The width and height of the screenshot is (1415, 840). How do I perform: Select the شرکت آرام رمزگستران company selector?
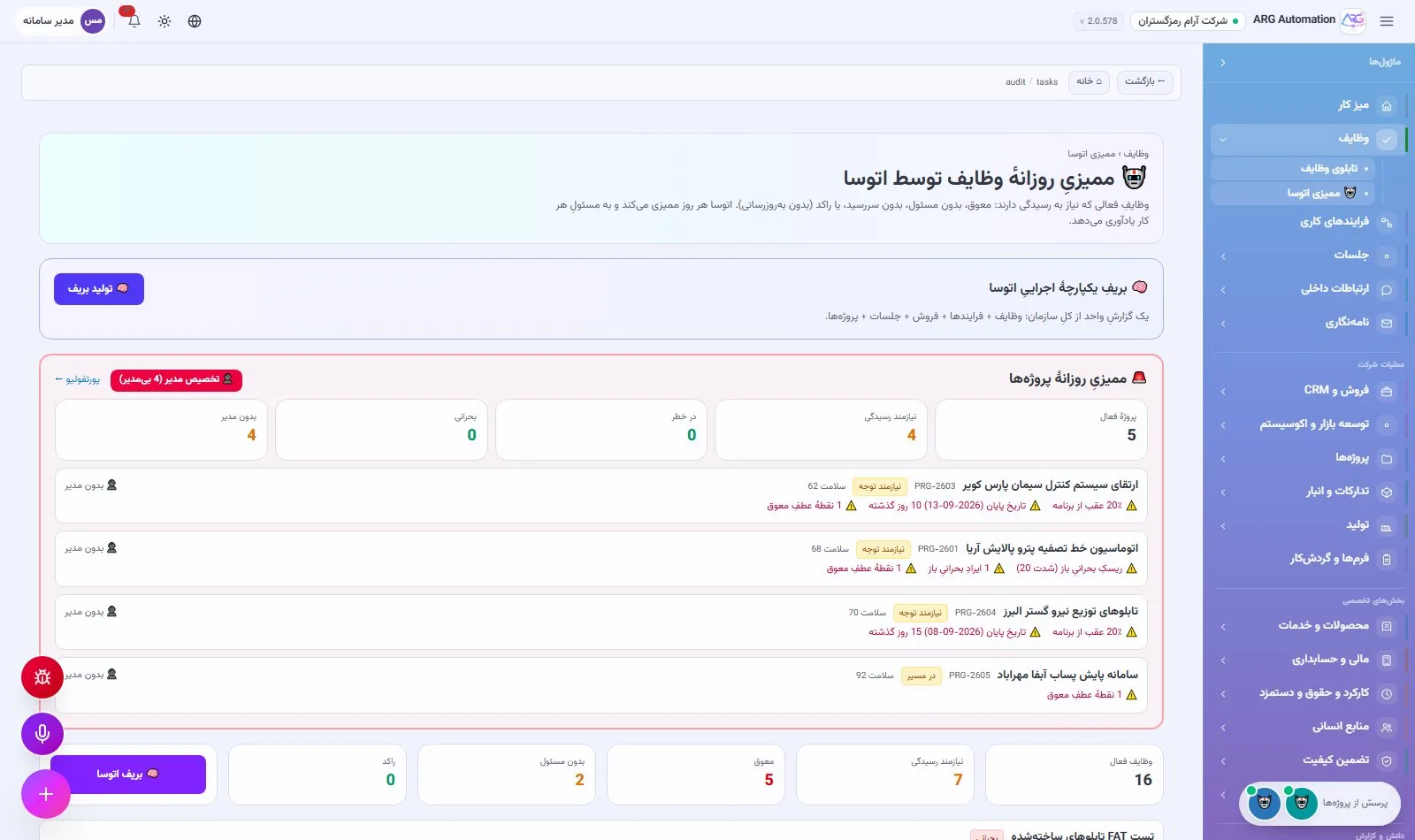point(1188,21)
